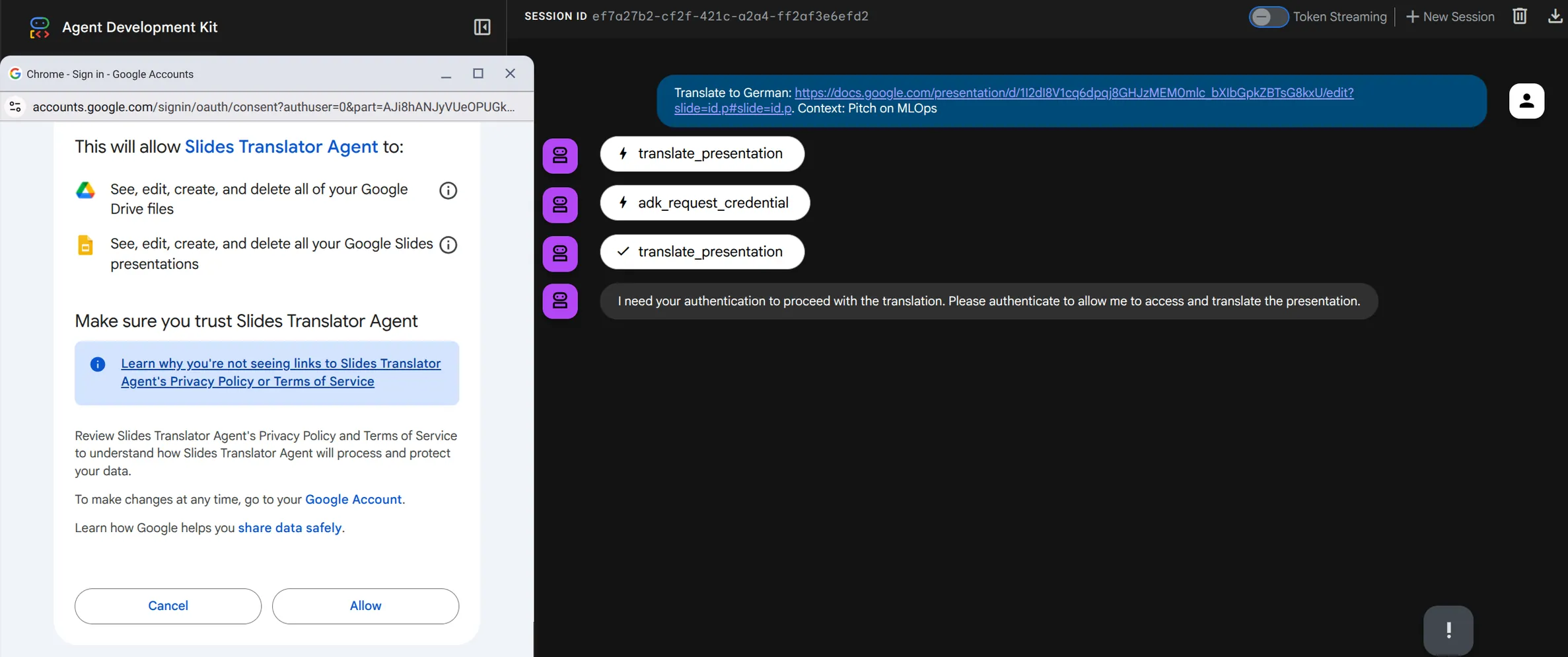Click the Google Slides icon in permissions list
1568x657 pixels.
[85, 245]
